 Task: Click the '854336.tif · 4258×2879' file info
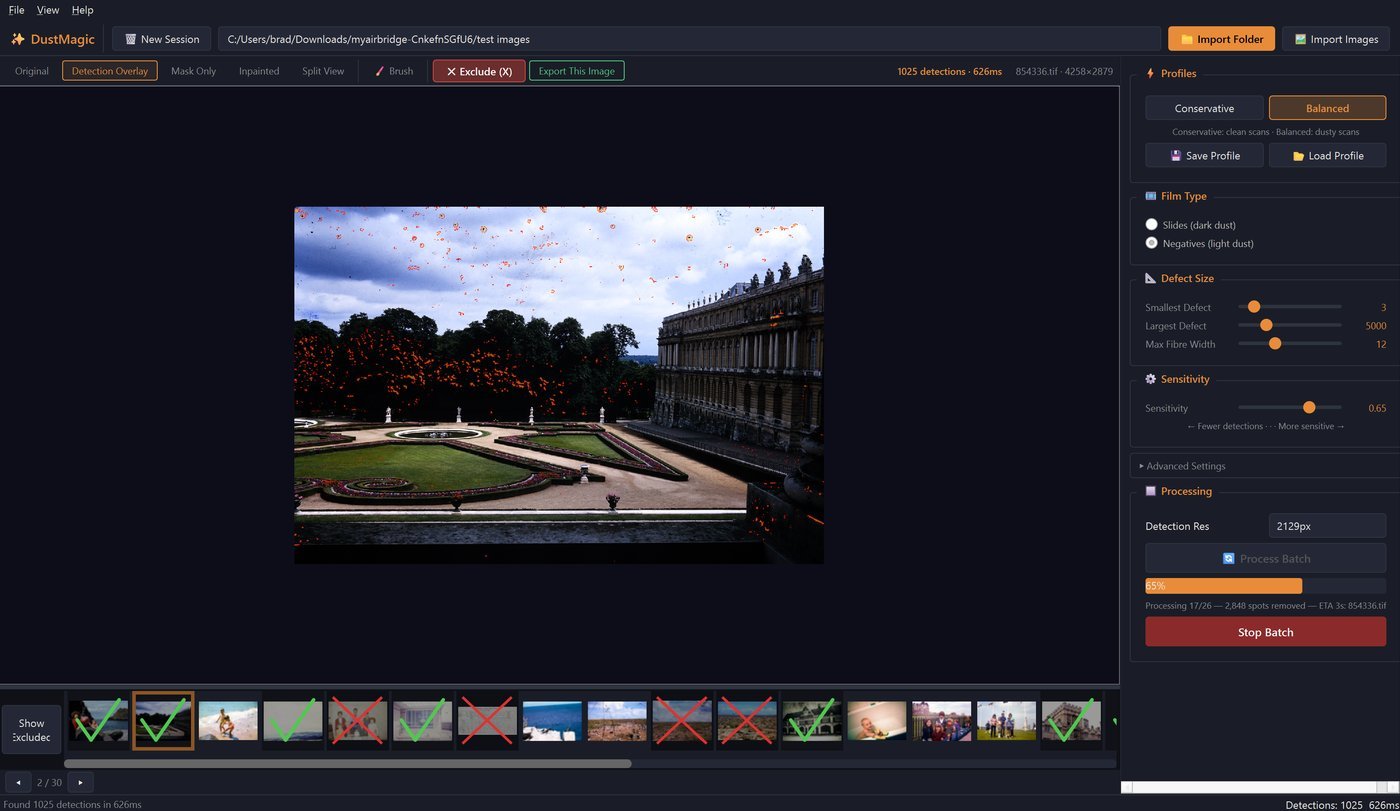coord(1064,71)
